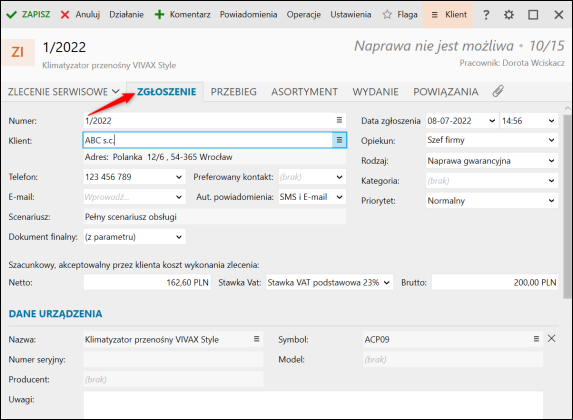Viewport: 573px width, 420px height.
Task: Add a comment using the green plus icon
Action: 159,15
